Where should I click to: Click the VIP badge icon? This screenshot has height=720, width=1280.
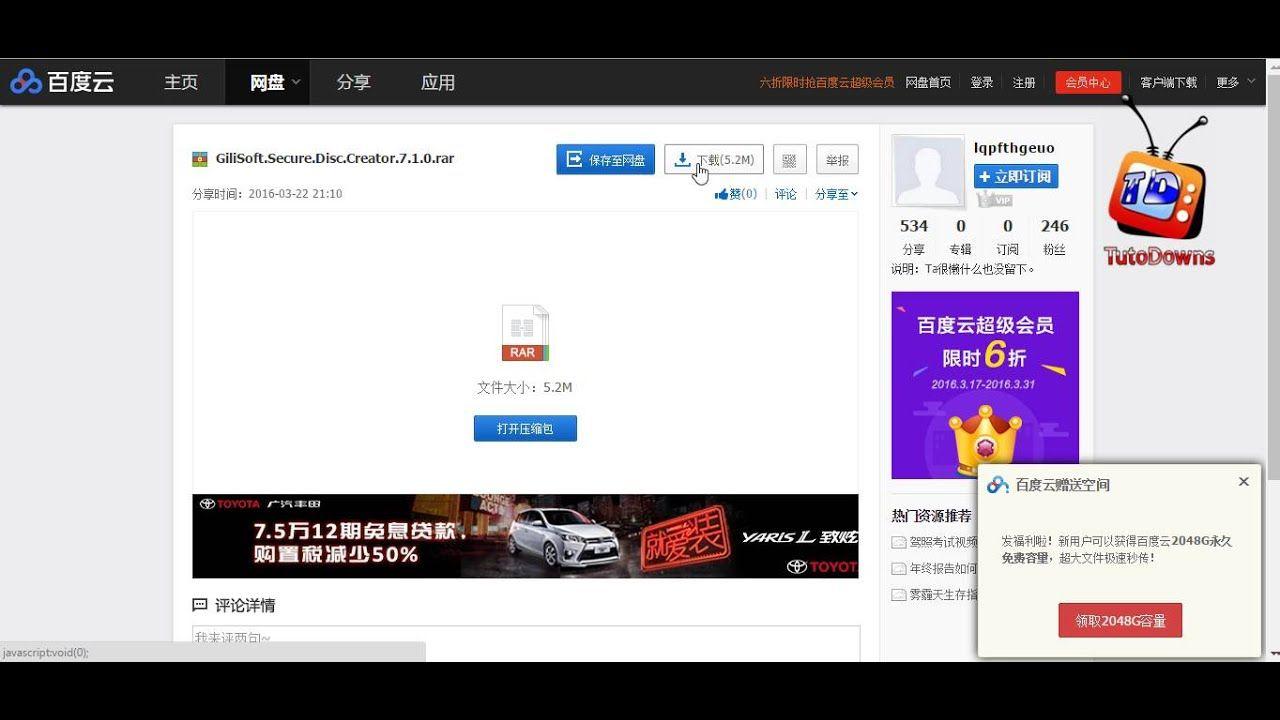(994, 200)
